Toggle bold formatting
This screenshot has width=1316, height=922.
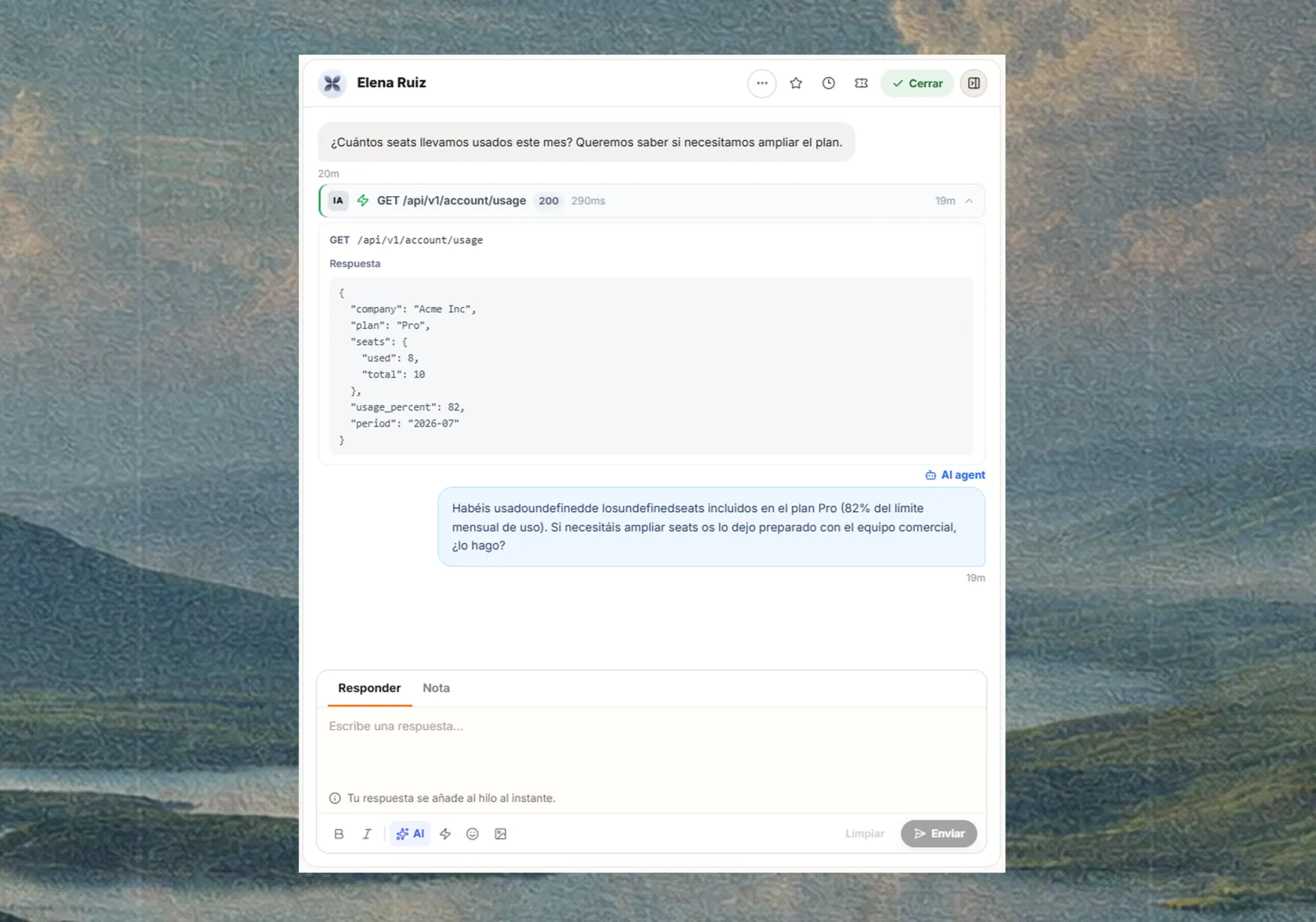338,833
